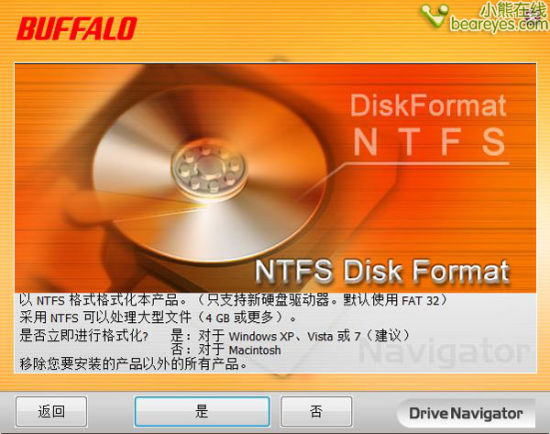Confirm NTFS formatting with 是 button
Image resolution: width=550 pixels, height=434 pixels.
click(202, 412)
